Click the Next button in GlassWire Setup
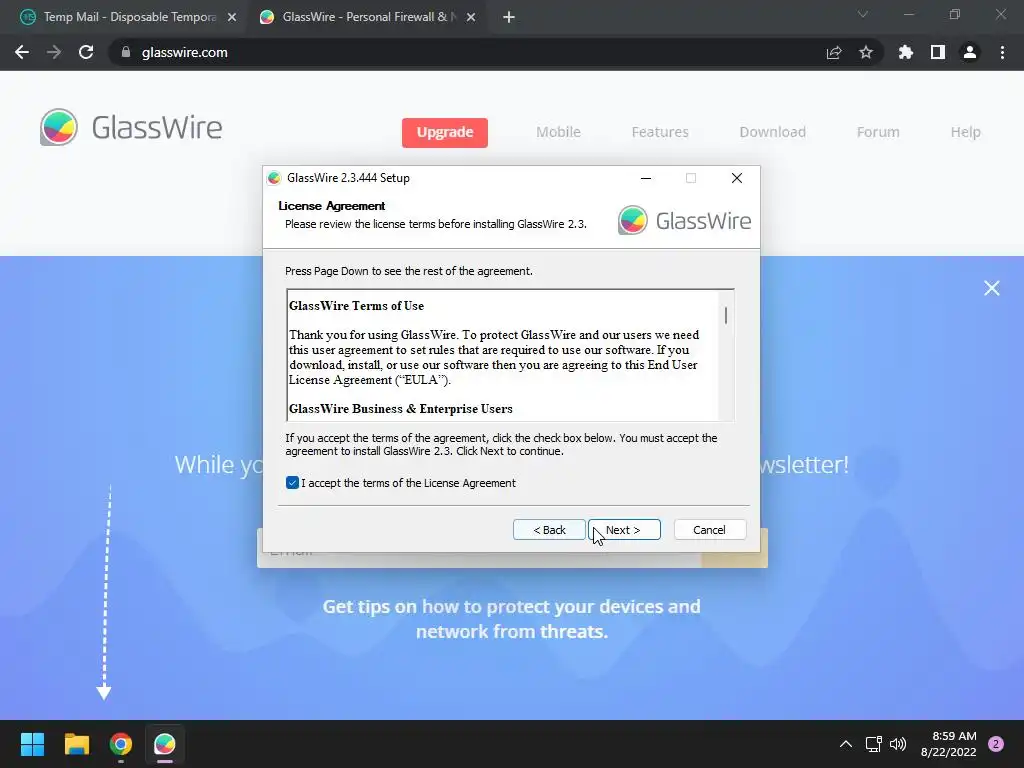This screenshot has height=768, width=1024. click(624, 530)
